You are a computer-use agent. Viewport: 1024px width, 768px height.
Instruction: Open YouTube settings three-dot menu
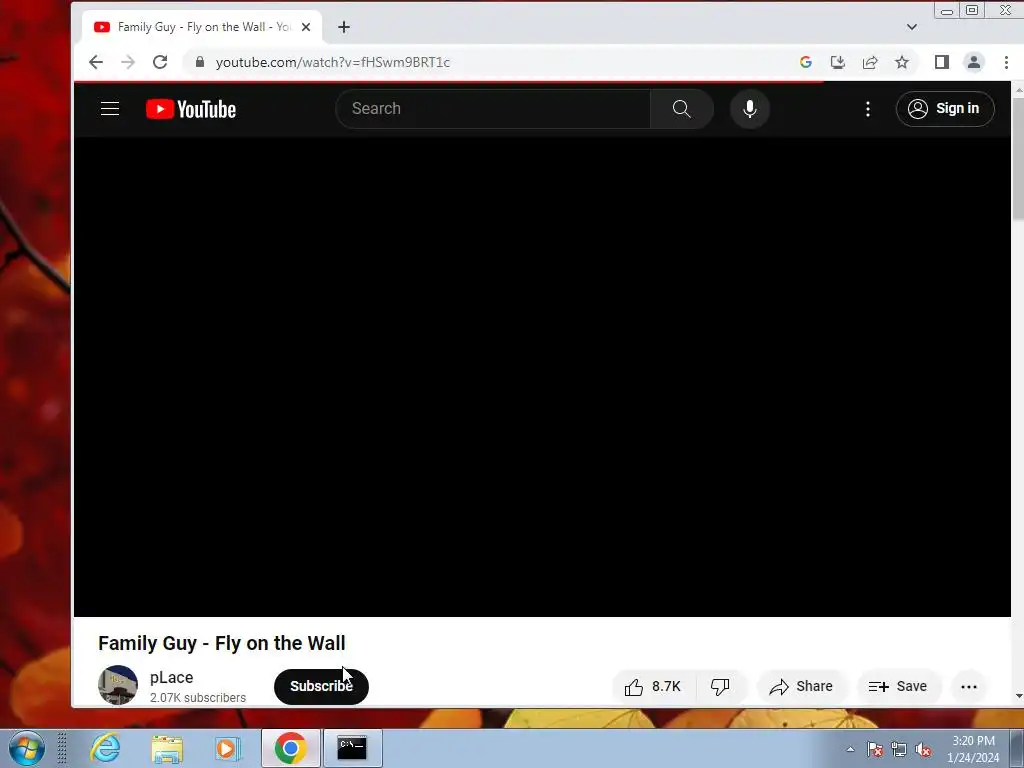(867, 109)
